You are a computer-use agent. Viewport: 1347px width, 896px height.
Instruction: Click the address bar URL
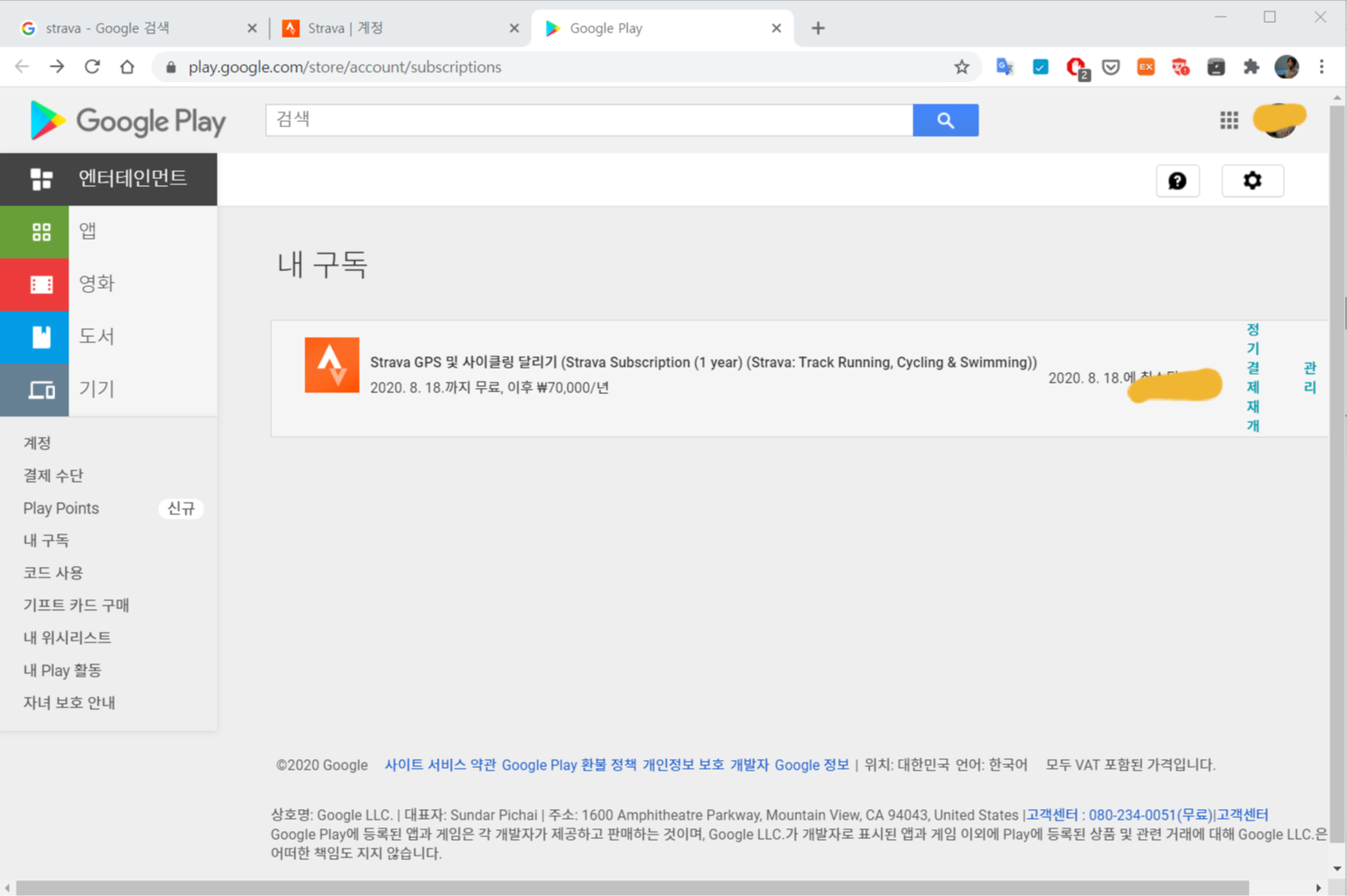(x=345, y=67)
